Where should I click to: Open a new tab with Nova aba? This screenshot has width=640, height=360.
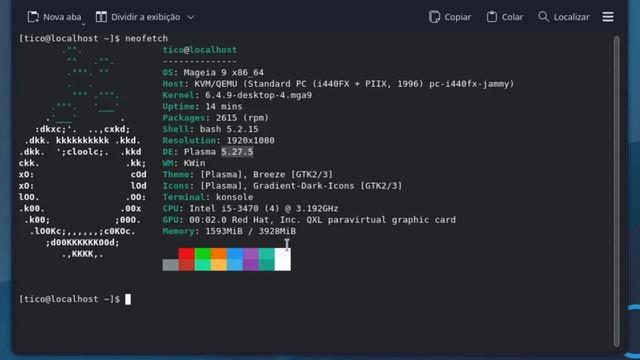pos(56,17)
